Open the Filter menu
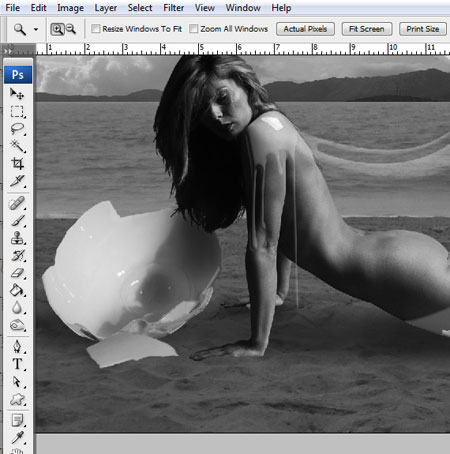This screenshot has height=454, width=450. [x=173, y=8]
